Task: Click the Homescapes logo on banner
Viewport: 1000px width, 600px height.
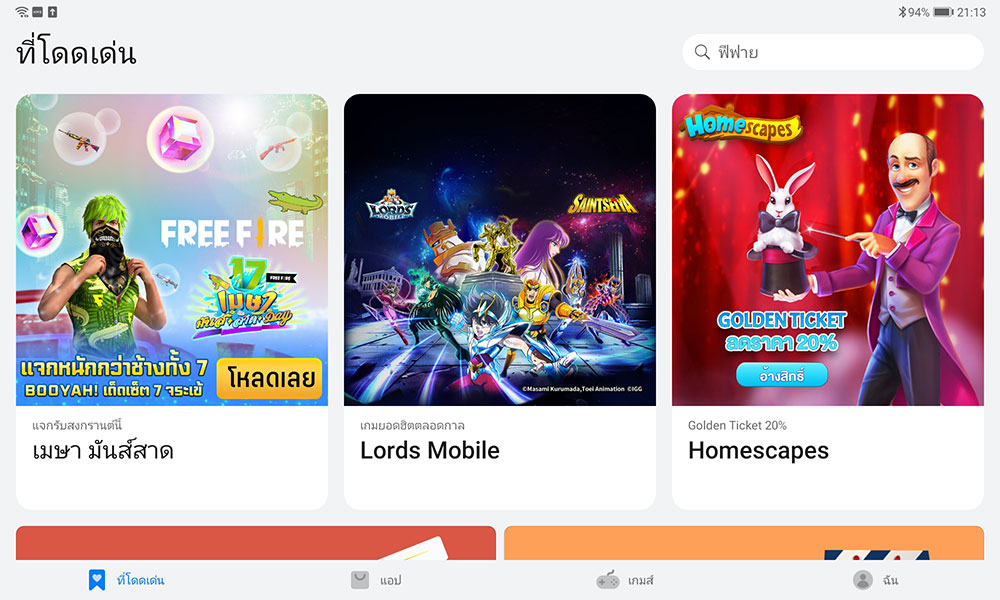Action: click(x=742, y=125)
